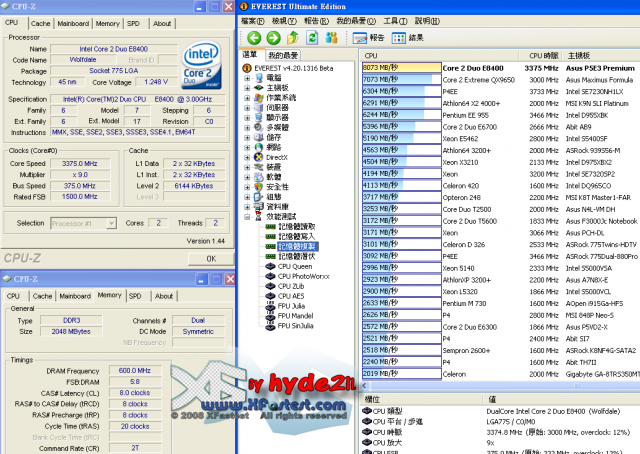Click OK button in top CPU-Z window
Image resolution: width=640 pixels, height=454 pixels.
(x=211, y=259)
